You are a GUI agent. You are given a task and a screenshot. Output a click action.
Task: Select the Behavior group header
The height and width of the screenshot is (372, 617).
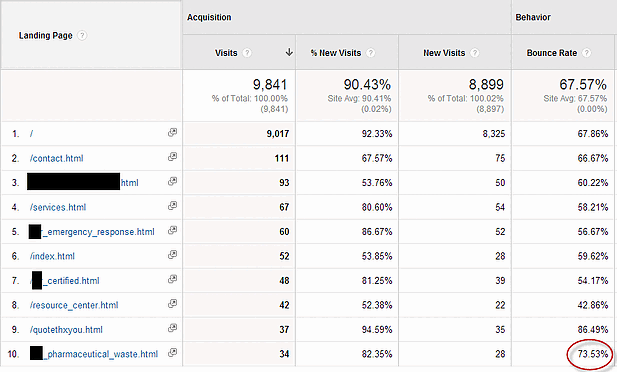tap(533, 17)
